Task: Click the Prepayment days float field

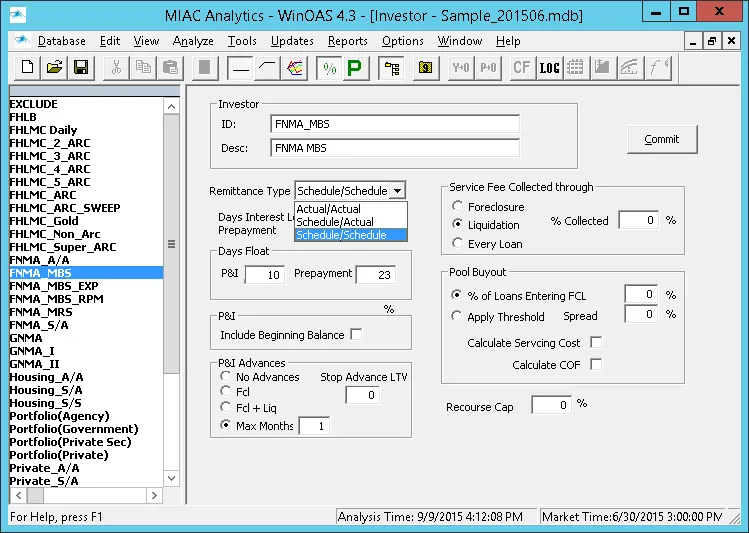Action: click(x=375, y=275)
